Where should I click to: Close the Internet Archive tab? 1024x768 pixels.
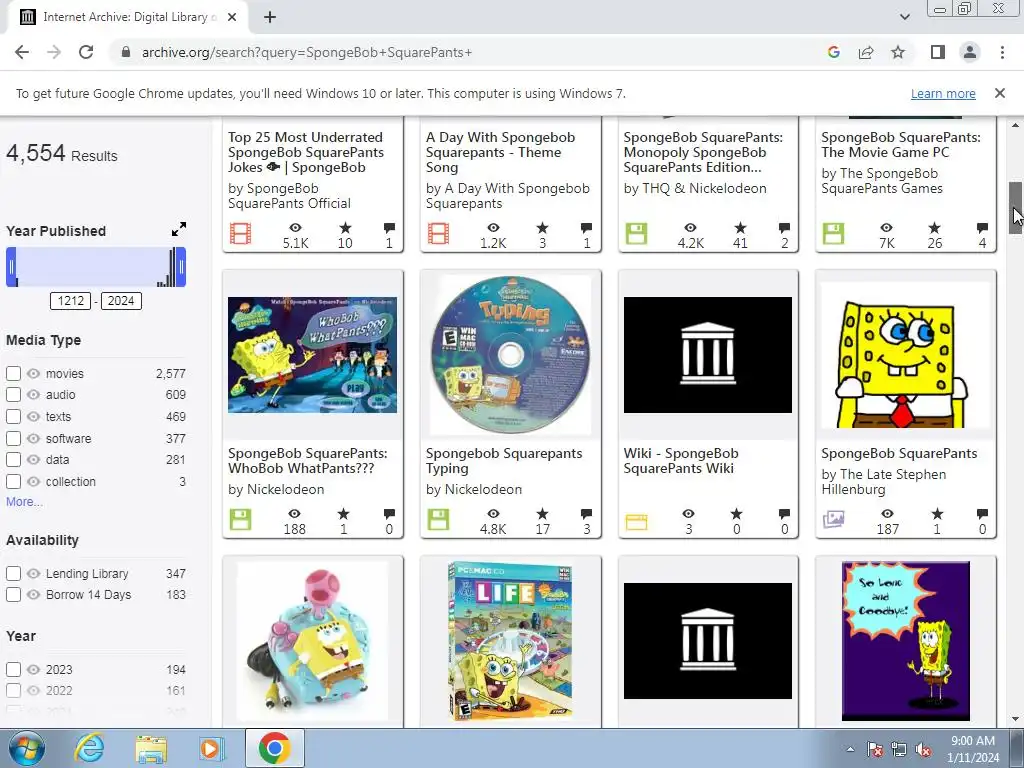tap(232, 17)
